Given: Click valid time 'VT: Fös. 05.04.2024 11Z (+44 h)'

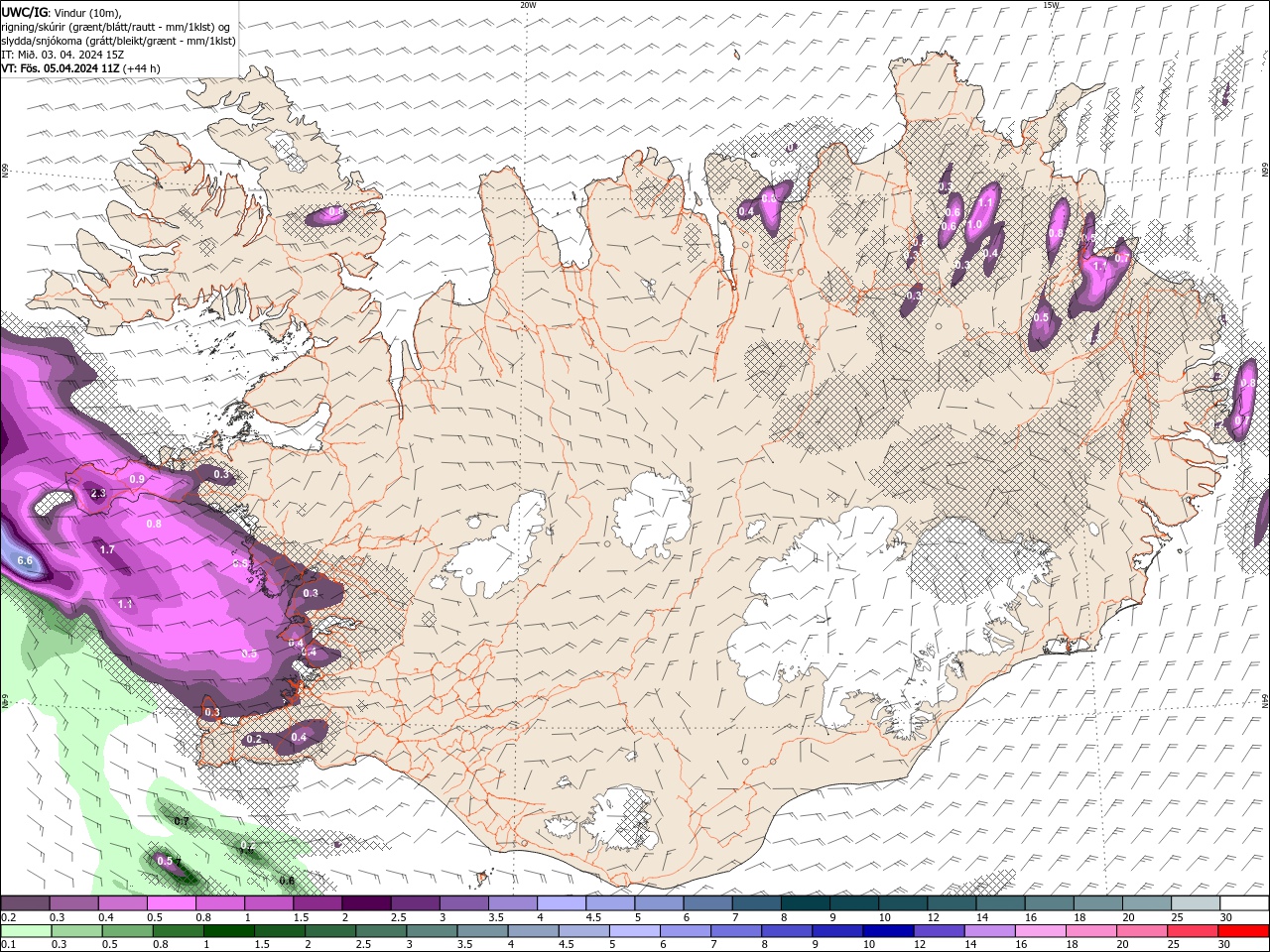Looking at the screenshot, I should (80, 68).
